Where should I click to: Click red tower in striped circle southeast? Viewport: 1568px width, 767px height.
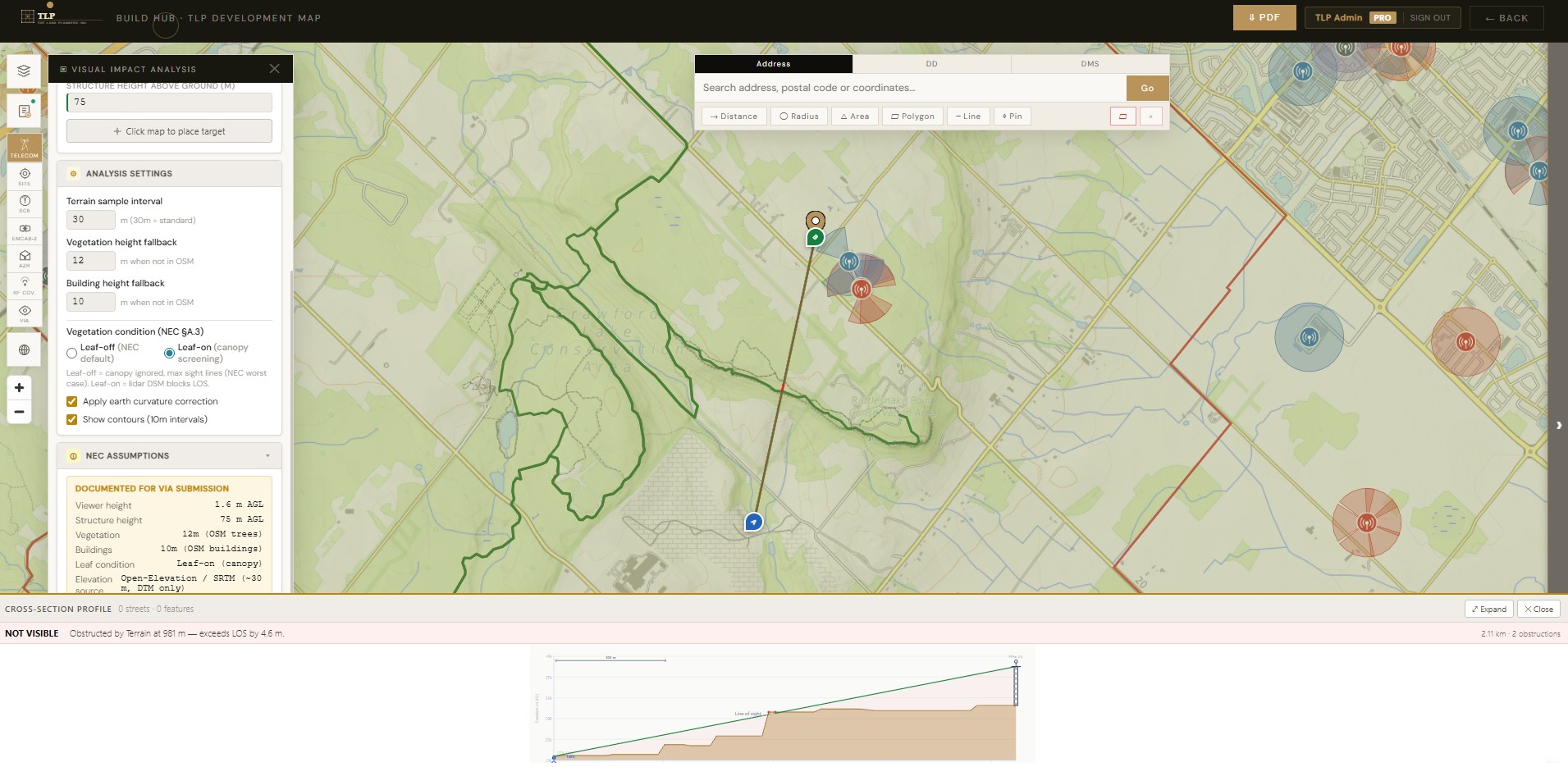point(1366,523)
